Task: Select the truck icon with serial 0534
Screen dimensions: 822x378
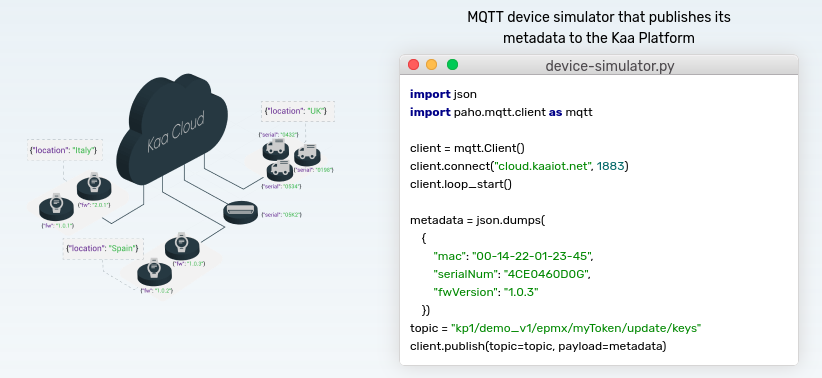Action: tap(280, 170)
